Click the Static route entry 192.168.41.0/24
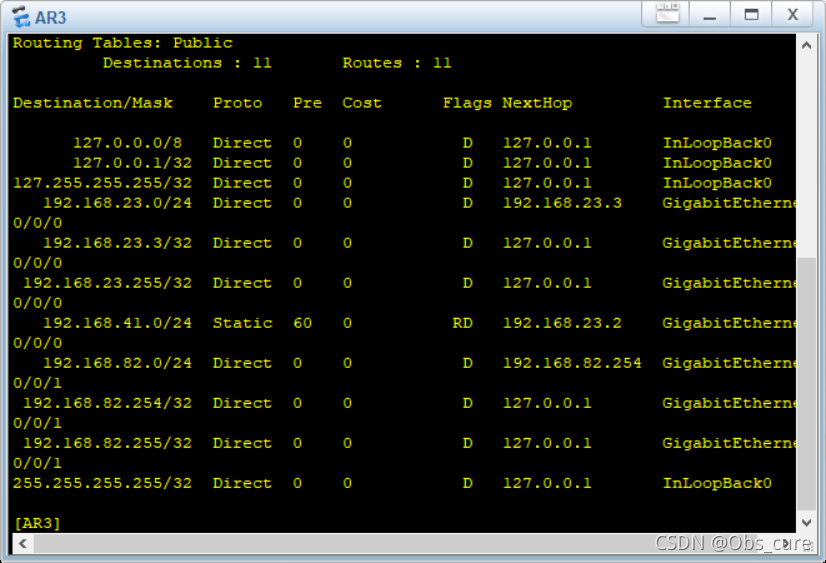826x563 pixels. pyautogui.click(x=117, y=323)
